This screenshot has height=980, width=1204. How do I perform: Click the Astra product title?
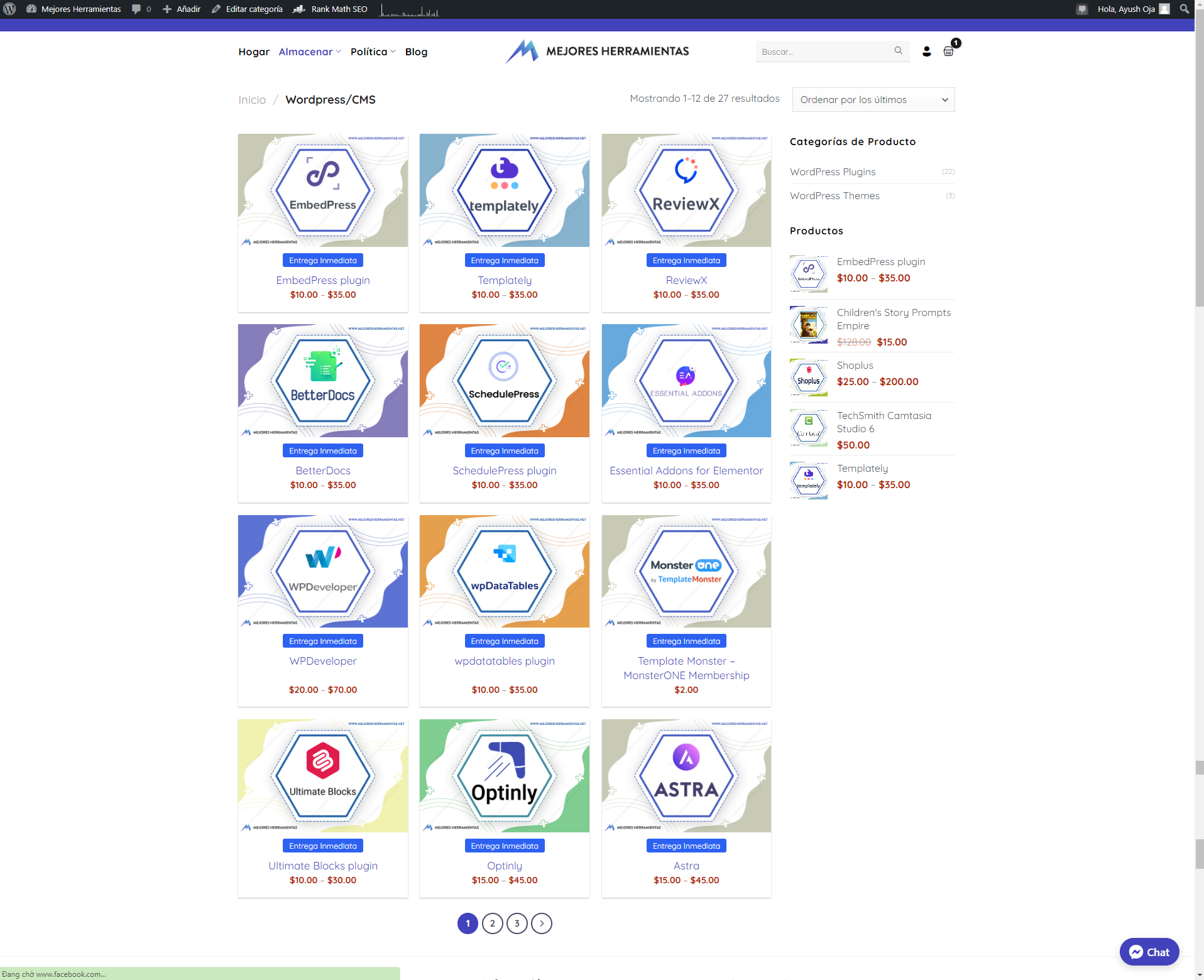pos(686,866)
